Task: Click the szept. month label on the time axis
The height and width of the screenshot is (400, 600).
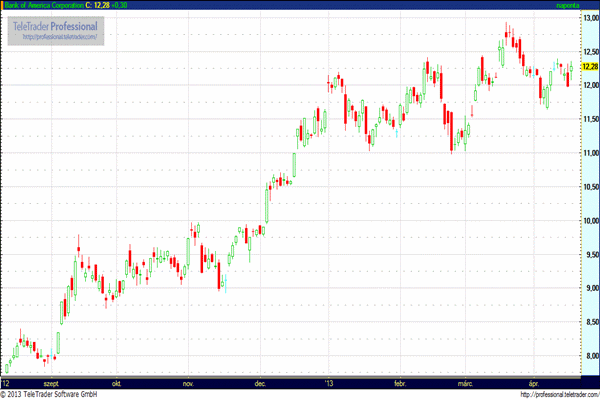Action: [x=51, y=383]
